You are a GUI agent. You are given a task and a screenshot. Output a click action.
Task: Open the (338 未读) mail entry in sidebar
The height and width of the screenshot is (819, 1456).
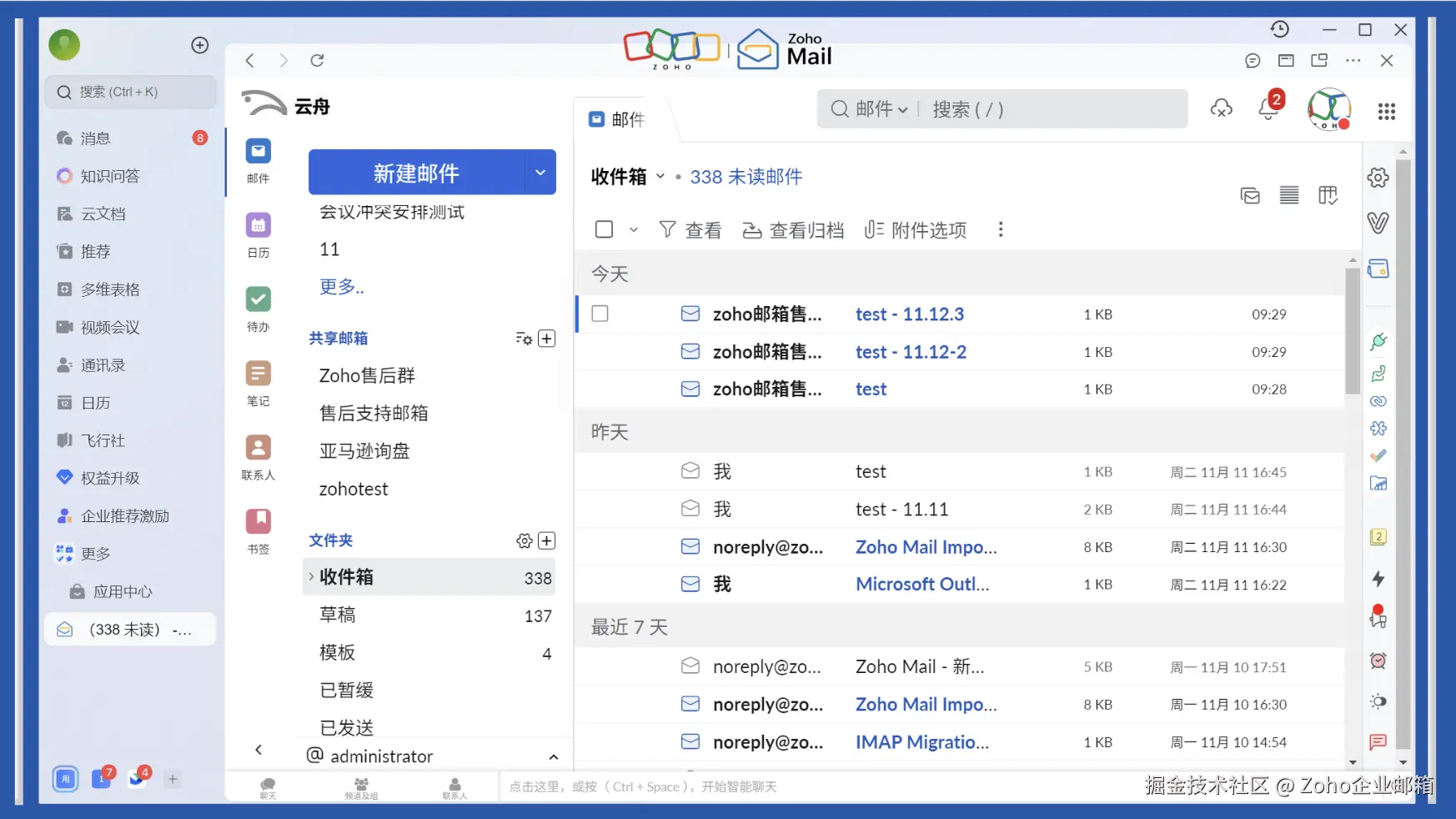pyautogui.click(x=130, y=630)
